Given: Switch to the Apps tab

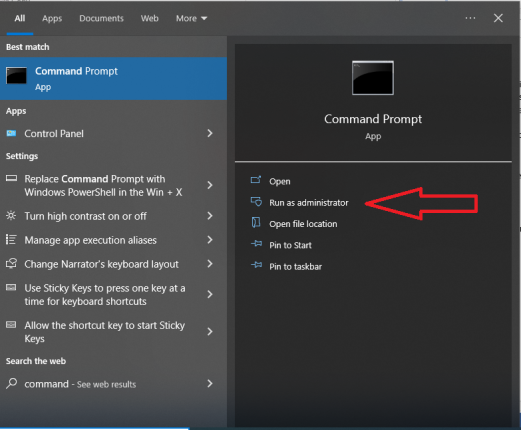Looking at the screenshot, I should pos(52,18).
